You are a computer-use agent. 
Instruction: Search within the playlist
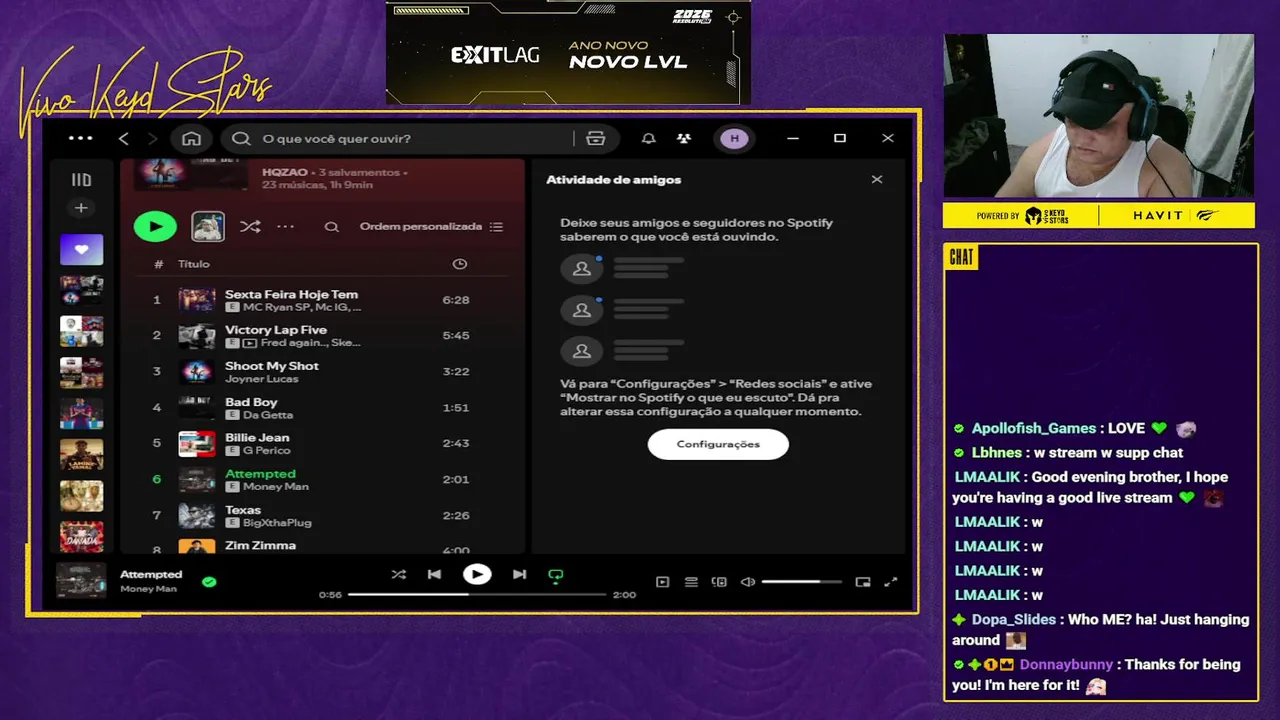click(331, 227)
